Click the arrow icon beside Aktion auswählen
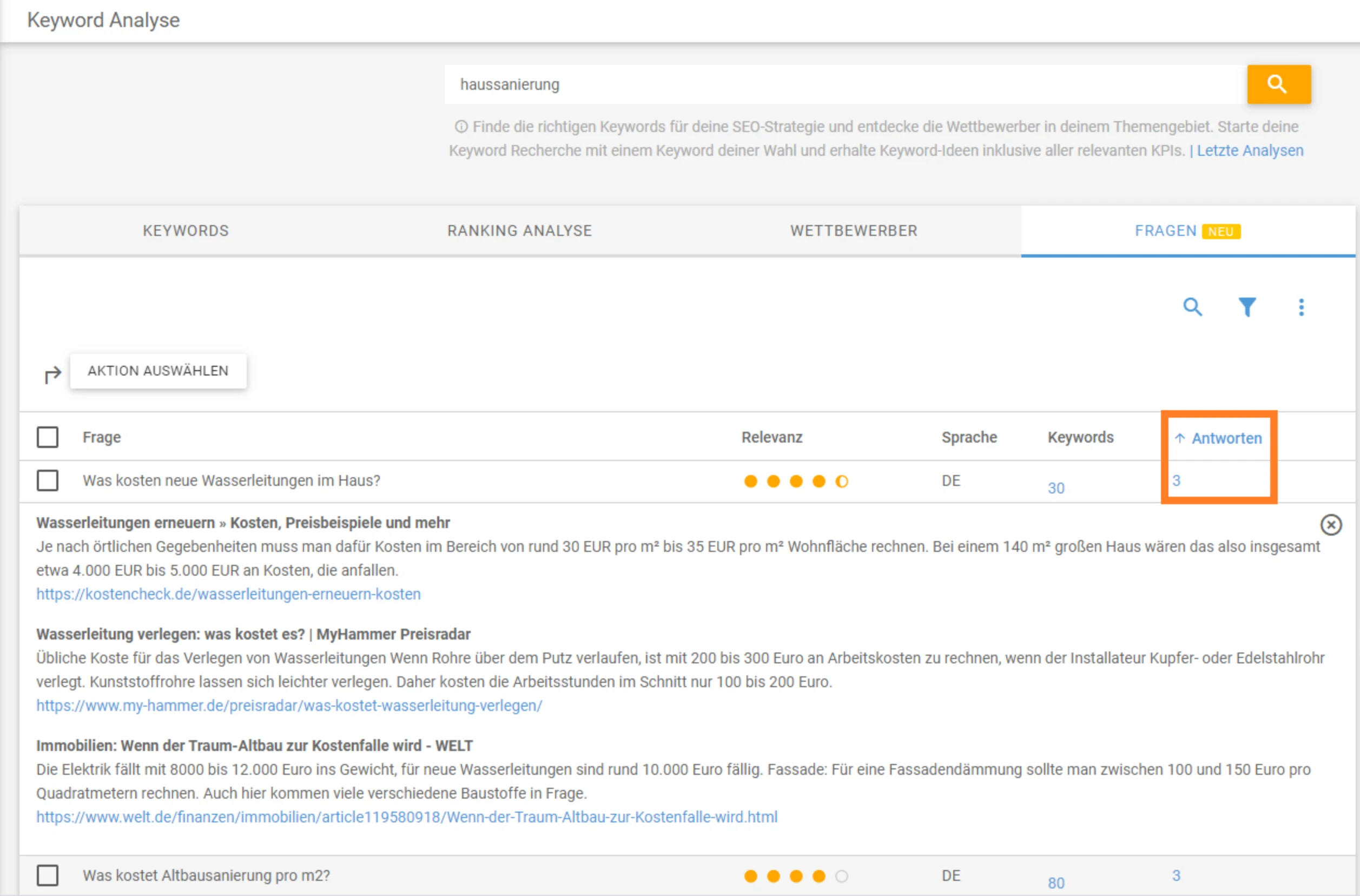This screenshot has width=1360, height=896. tap(52, 374)
